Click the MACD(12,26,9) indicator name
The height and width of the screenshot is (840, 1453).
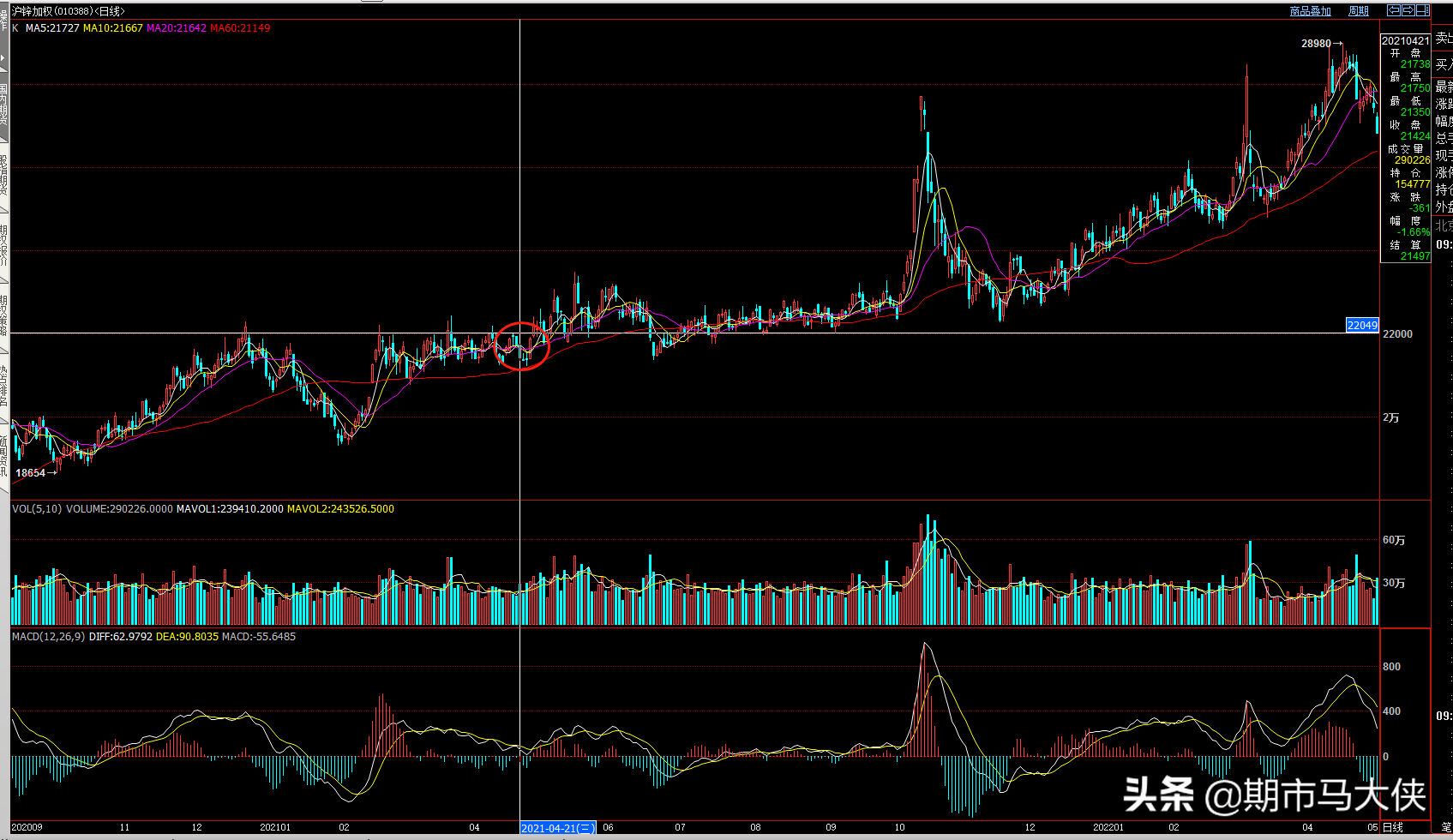pos(48,637)
